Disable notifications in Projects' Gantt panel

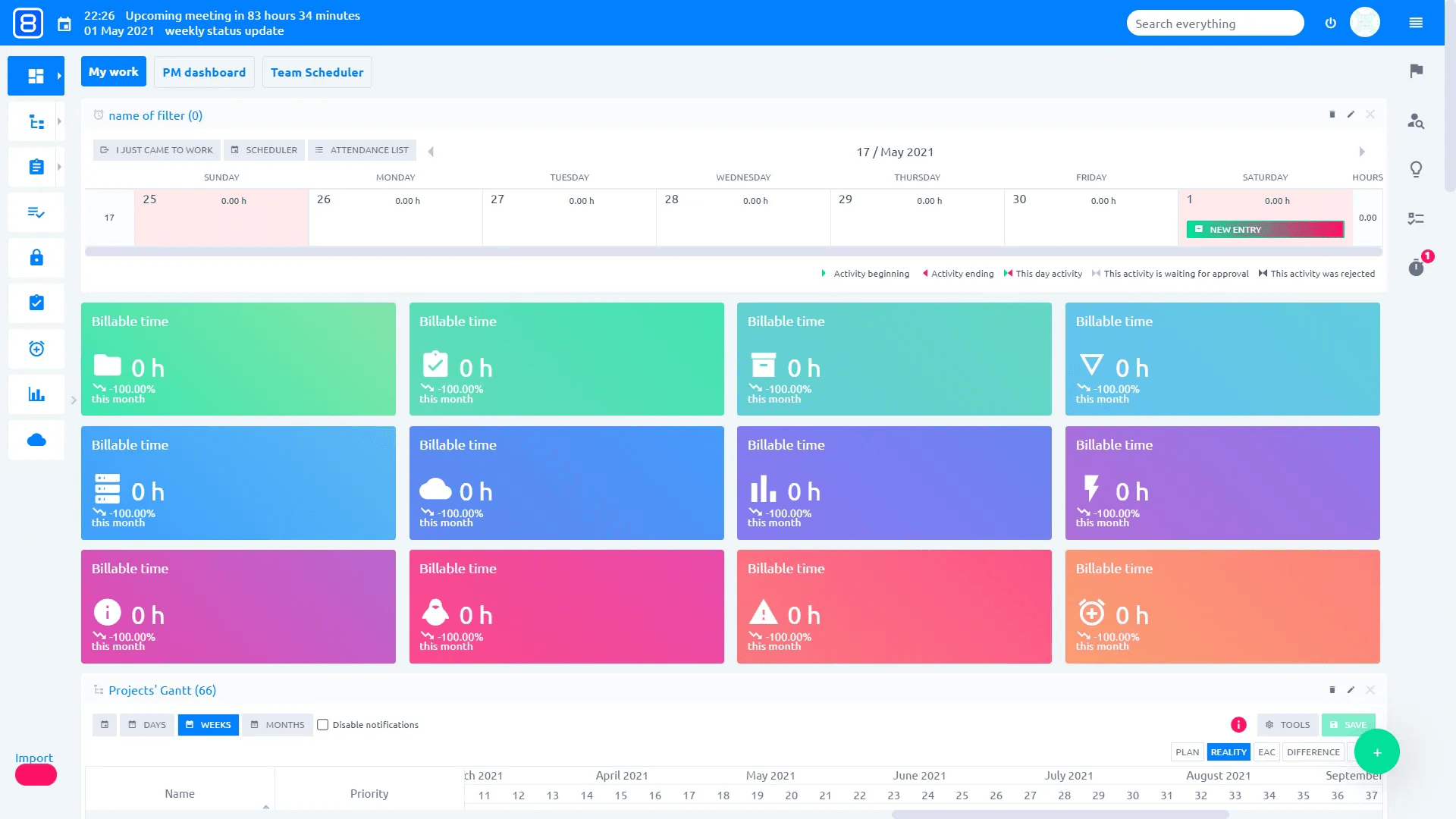click(x=322, y=724)
